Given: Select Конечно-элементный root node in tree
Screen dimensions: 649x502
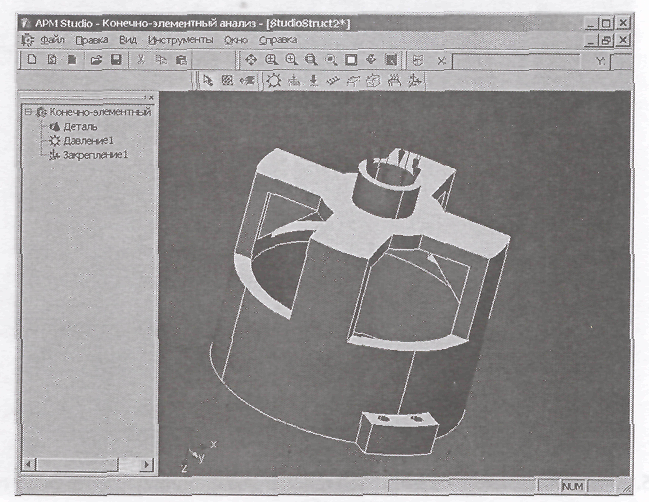Looking at the screenshot, I should (101, 112).
